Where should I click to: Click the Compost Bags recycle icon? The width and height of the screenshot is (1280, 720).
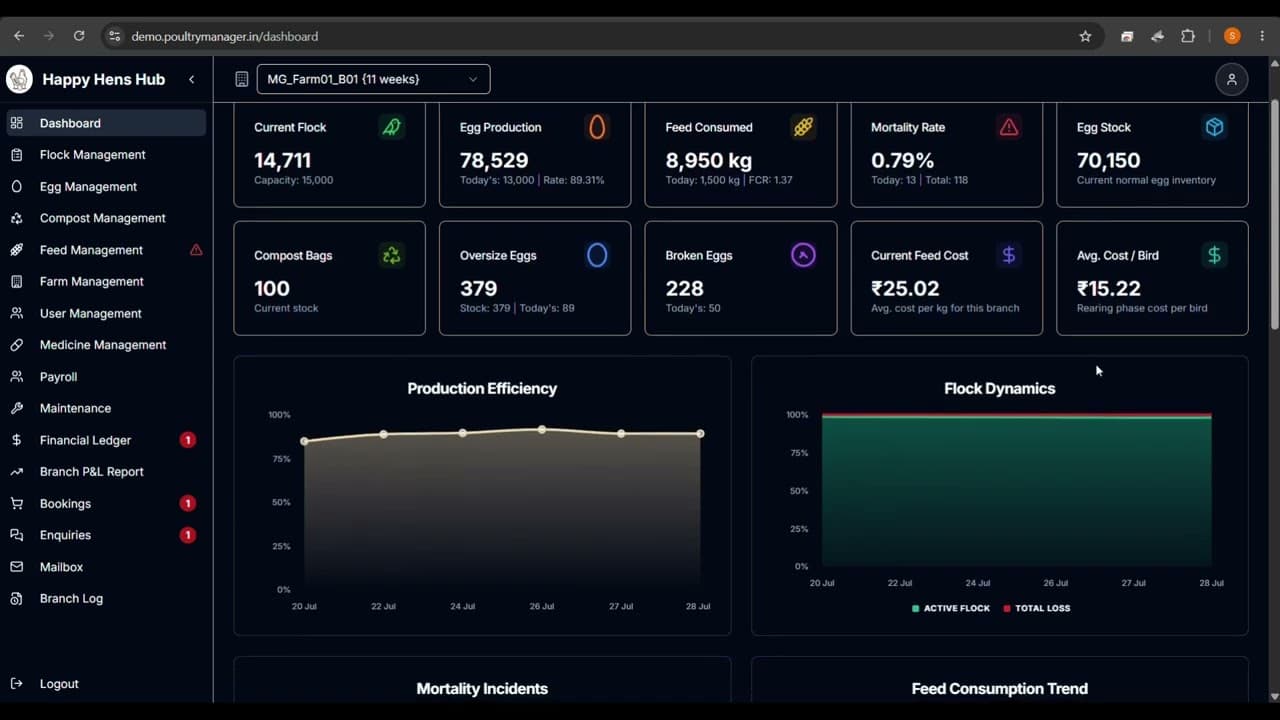pyautogui.click(x=391, y=255)
